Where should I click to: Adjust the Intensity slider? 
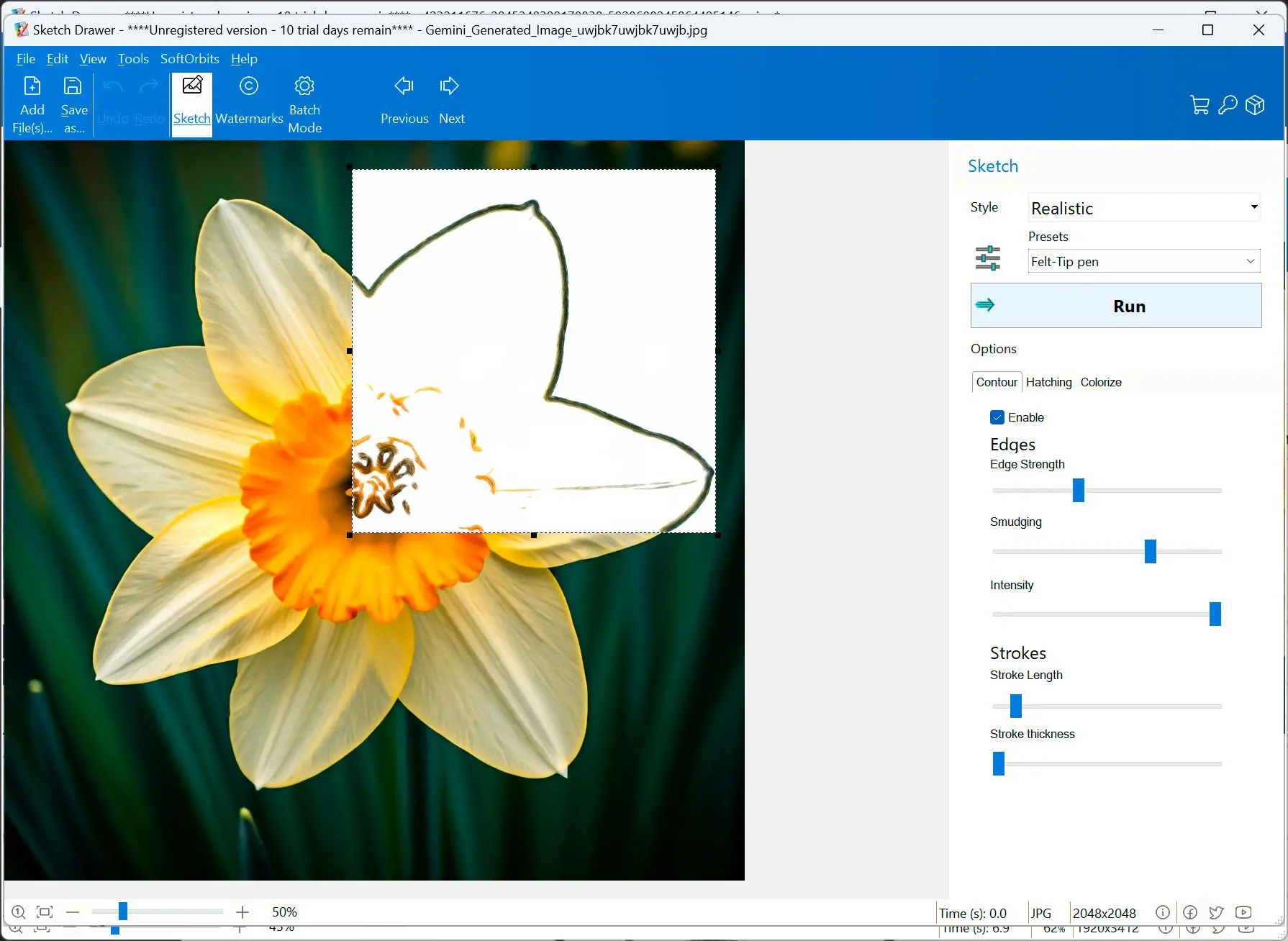1215,614
